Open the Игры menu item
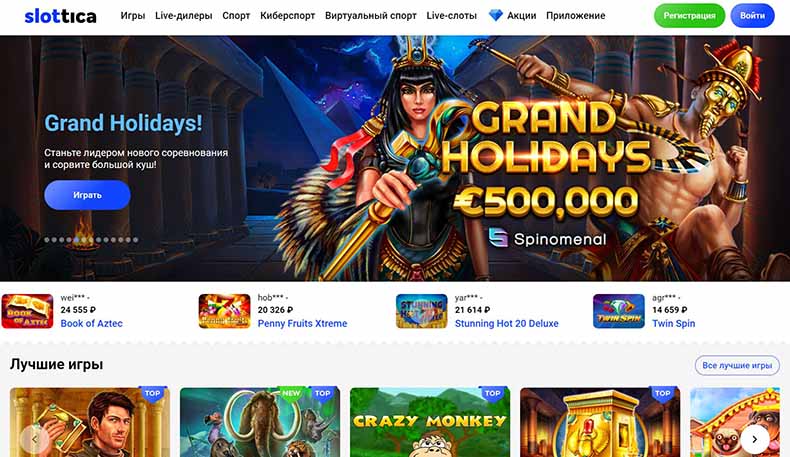The width and height of the screenshot is (790, 457). coord(133,16)
